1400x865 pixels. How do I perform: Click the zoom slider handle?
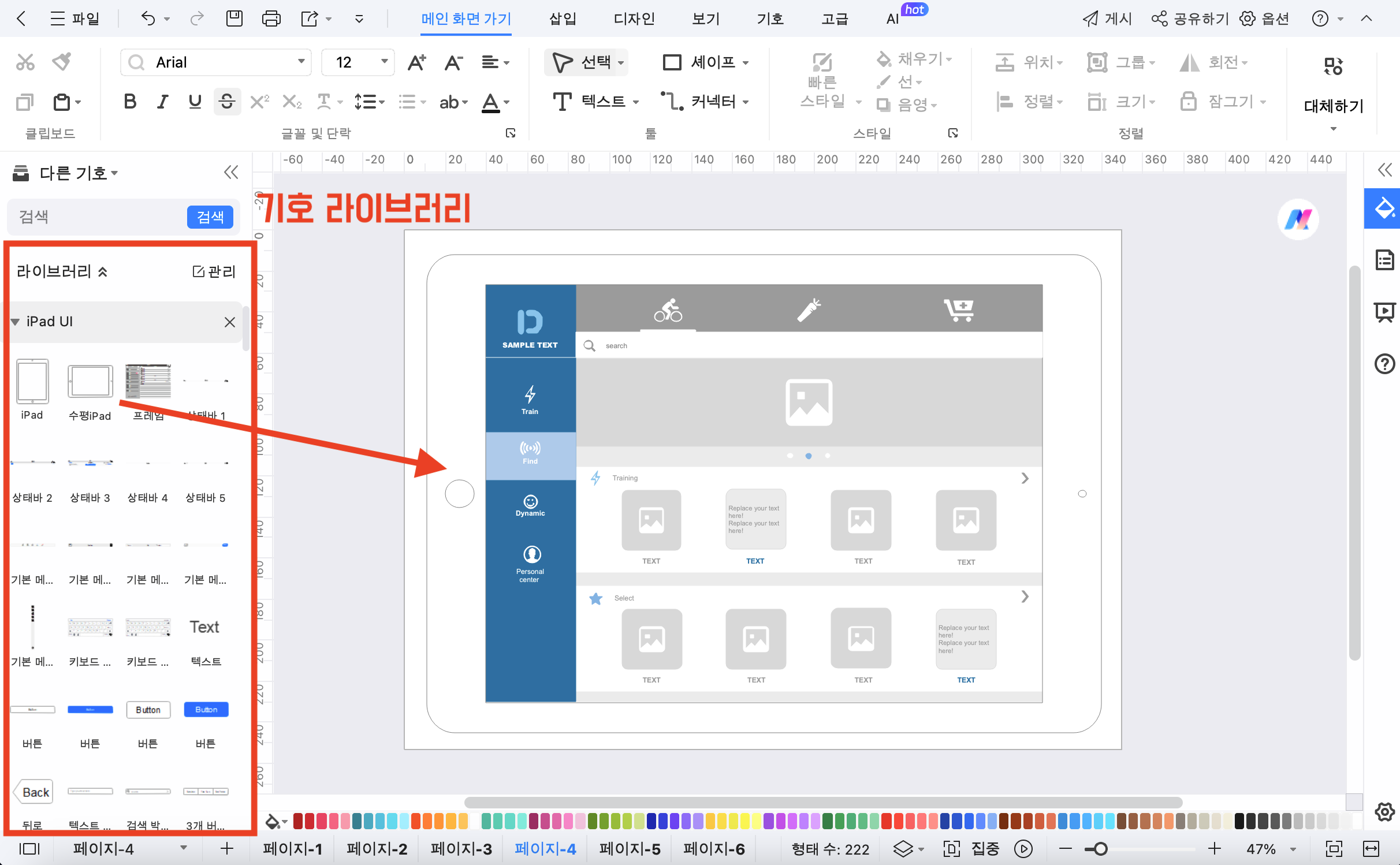pos(1100,848)
